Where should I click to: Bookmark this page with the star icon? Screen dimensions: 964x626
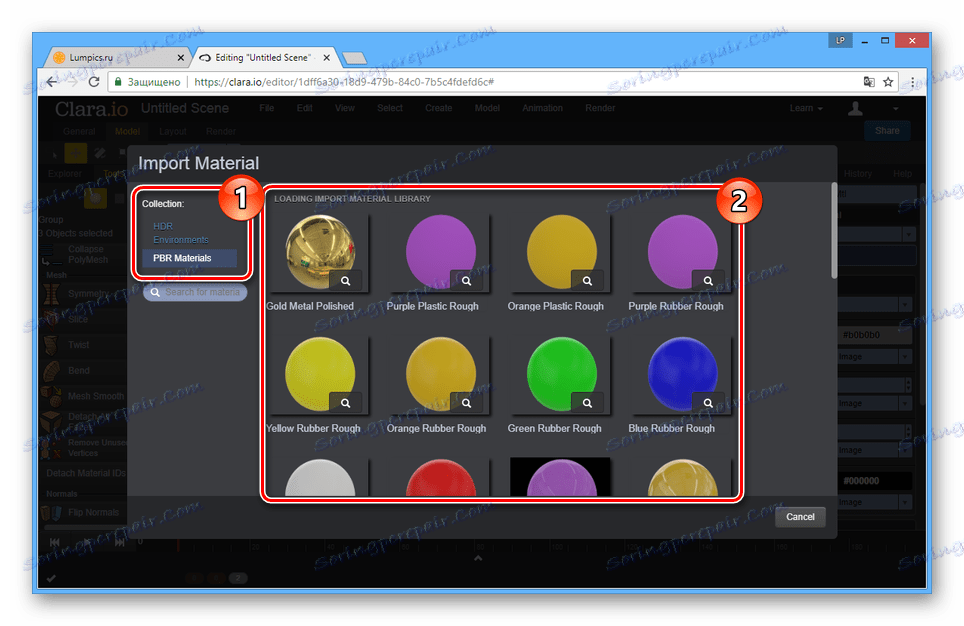[x=888, y=82]
